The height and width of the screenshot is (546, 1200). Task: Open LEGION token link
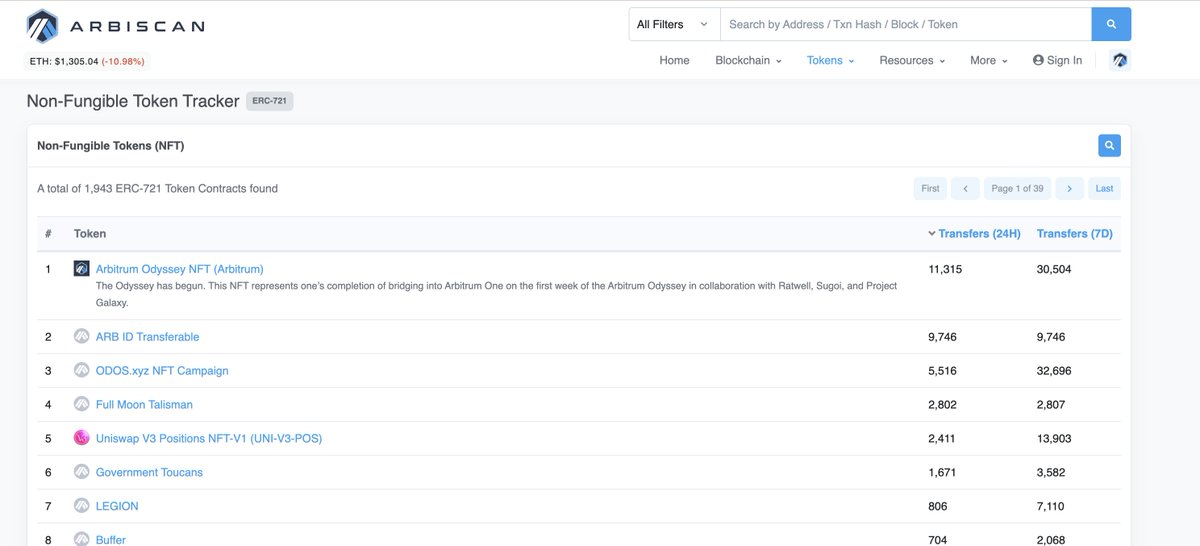(117, 507)
